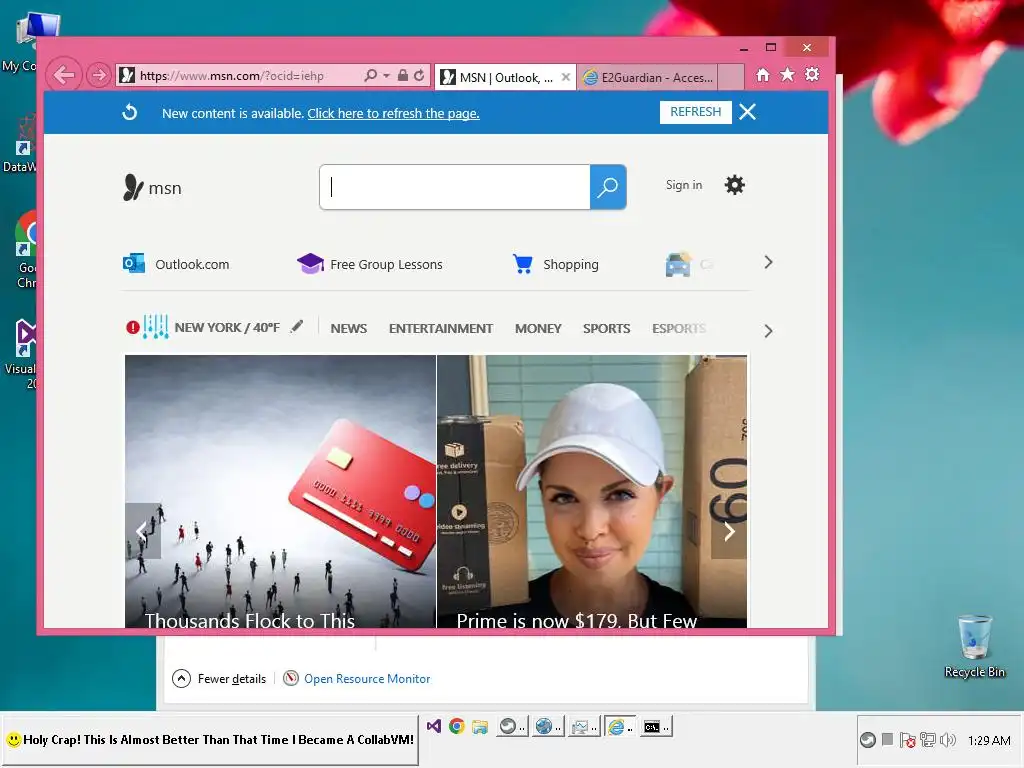Image resolution: width=1024 pixels, height=768 pixels.
Task: Click the blue search magnifier button
Action: pos(608,187)
